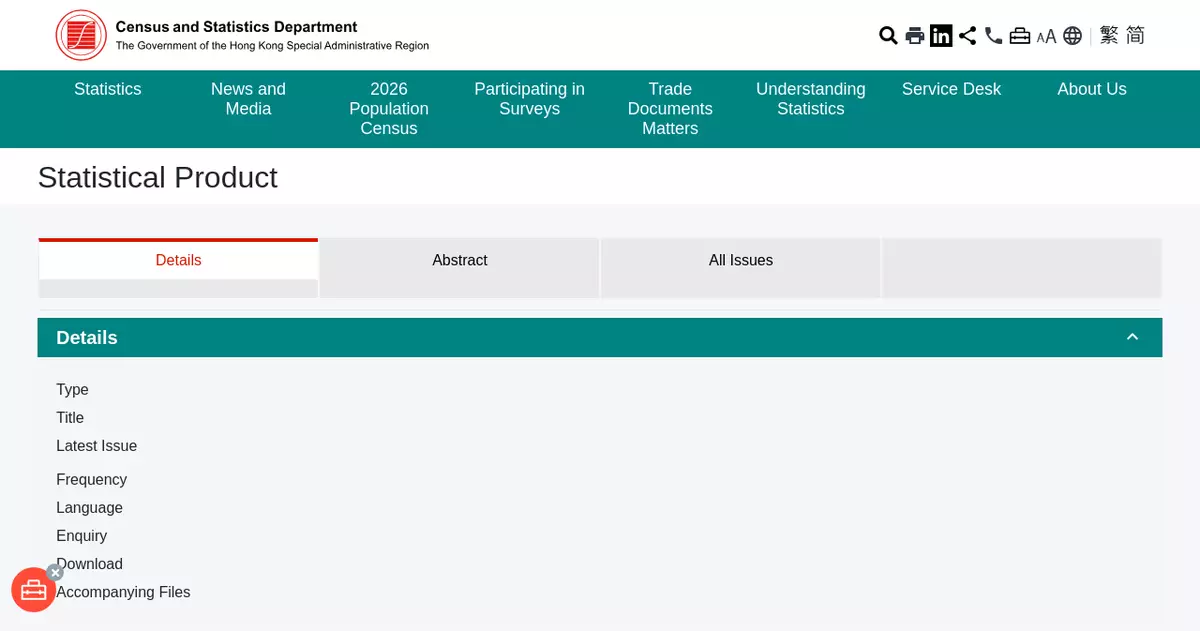Switch to Simplified Chinese (简)
The image size is (1200, 631).
(x=1135, y=36)
